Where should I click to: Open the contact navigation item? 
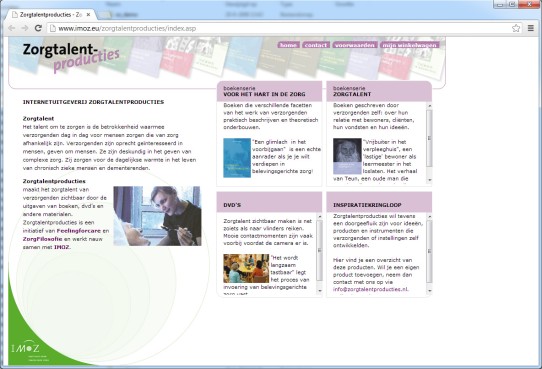tap(316, 45)
